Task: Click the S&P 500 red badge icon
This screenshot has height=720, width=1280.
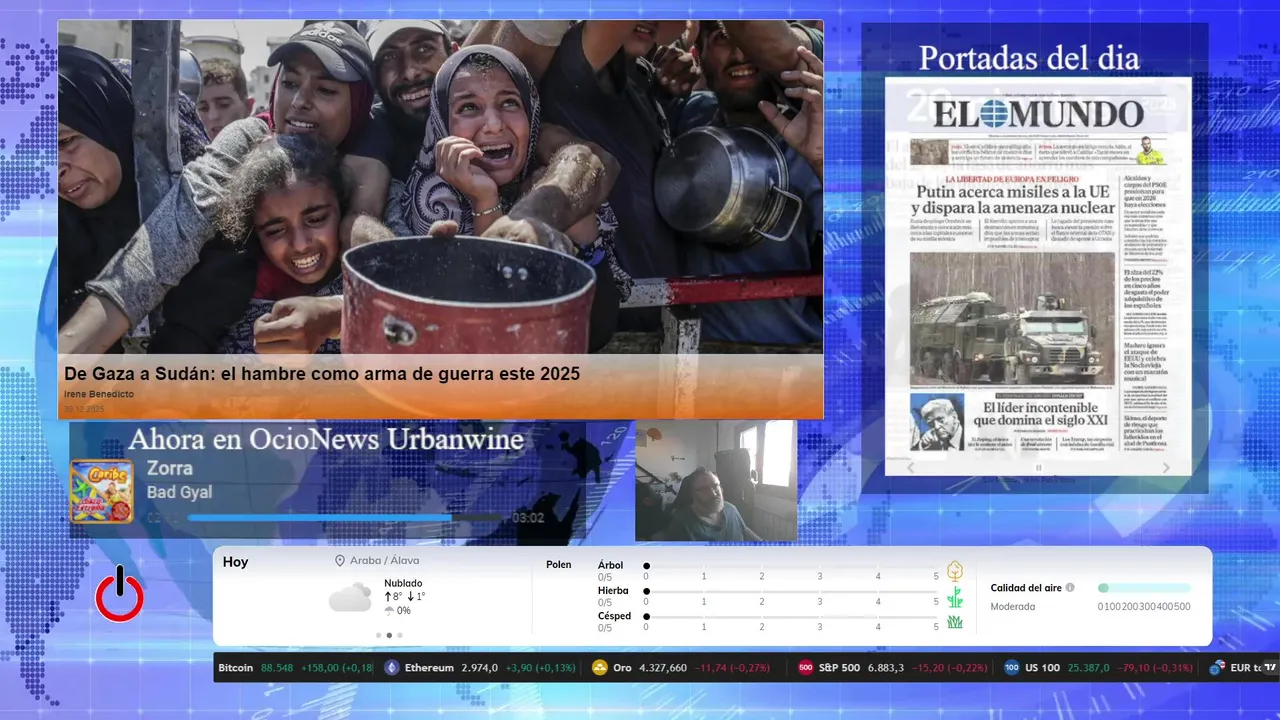Action: point(806,667)
